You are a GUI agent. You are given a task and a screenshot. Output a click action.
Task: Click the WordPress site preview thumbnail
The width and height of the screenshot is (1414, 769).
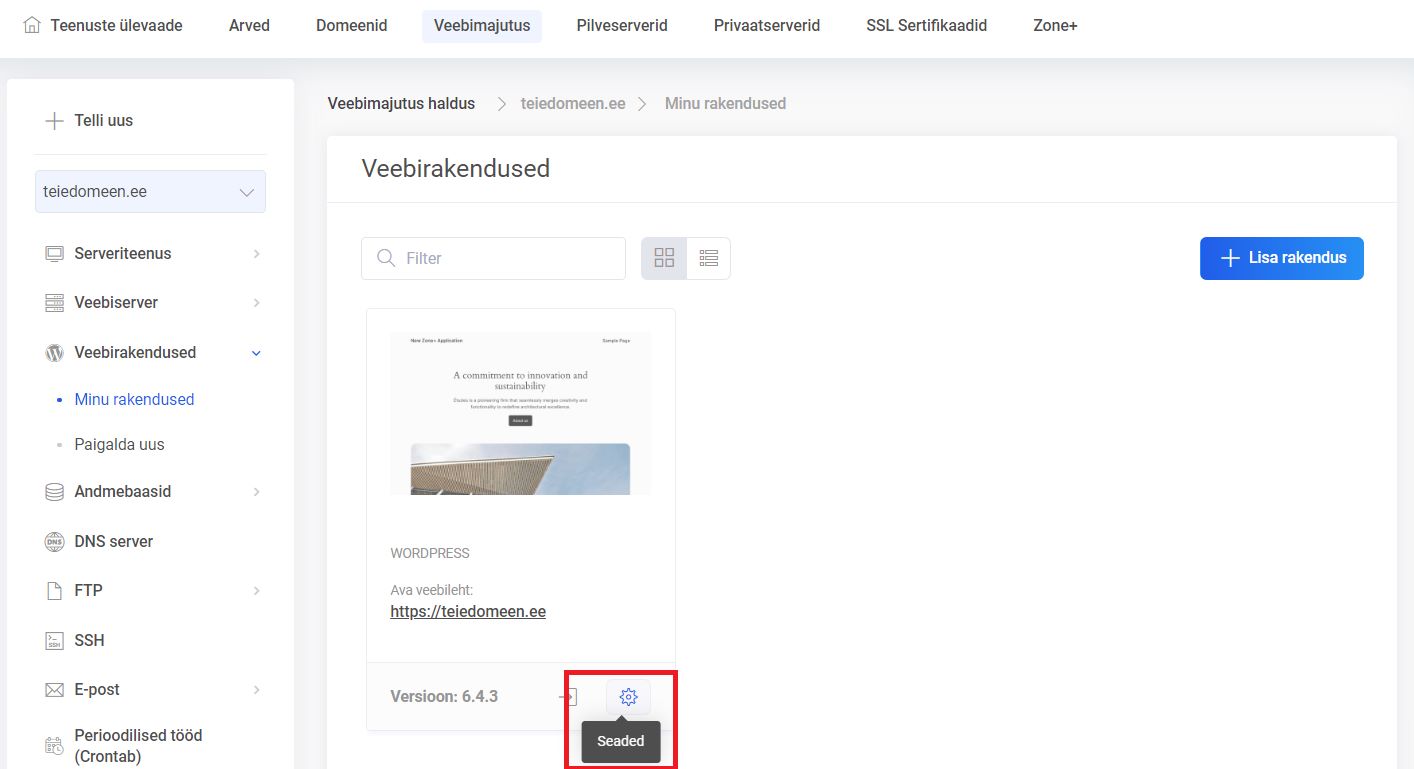520,413
